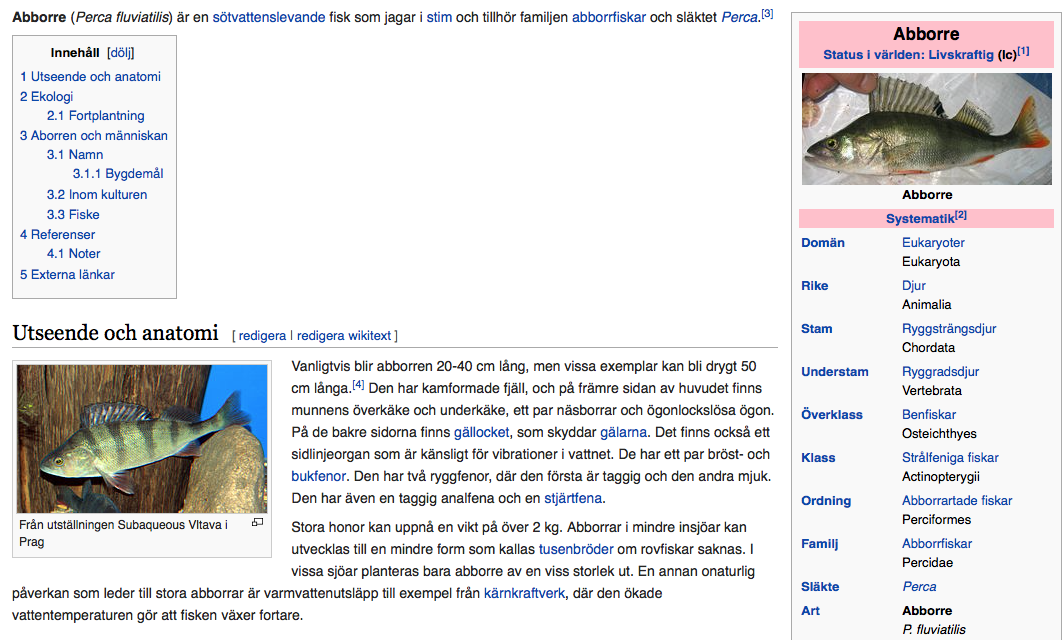Click redigera wikitext link

[x=344, y=336]
